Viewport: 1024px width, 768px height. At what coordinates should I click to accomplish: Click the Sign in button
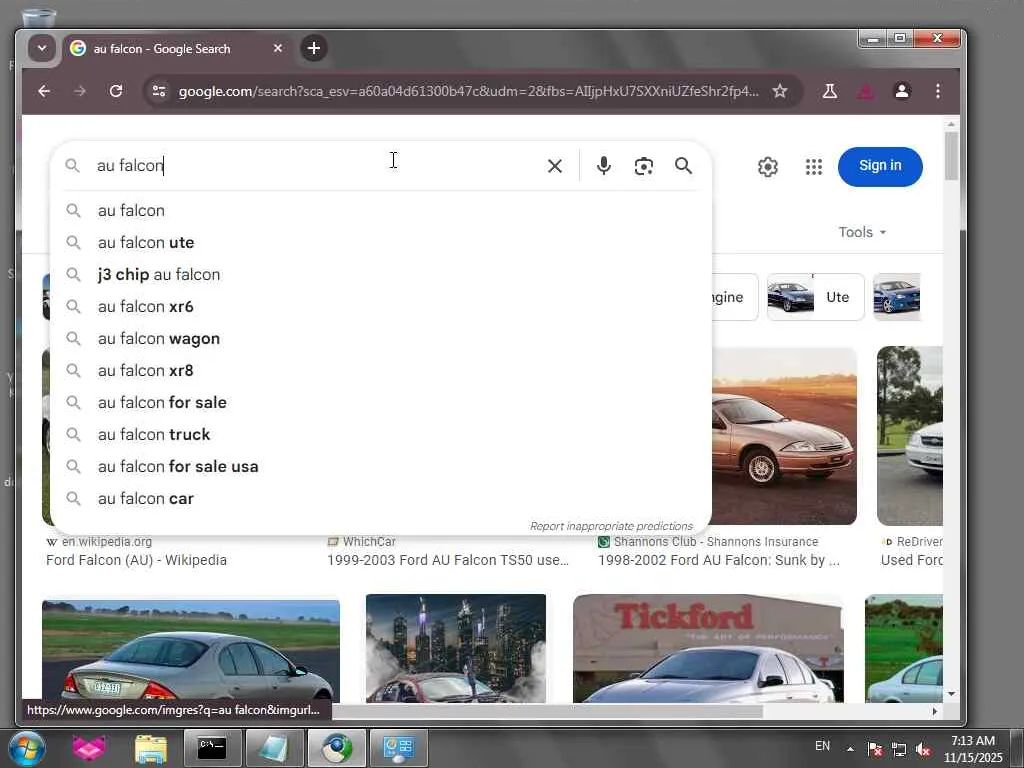tap(880, 167)
